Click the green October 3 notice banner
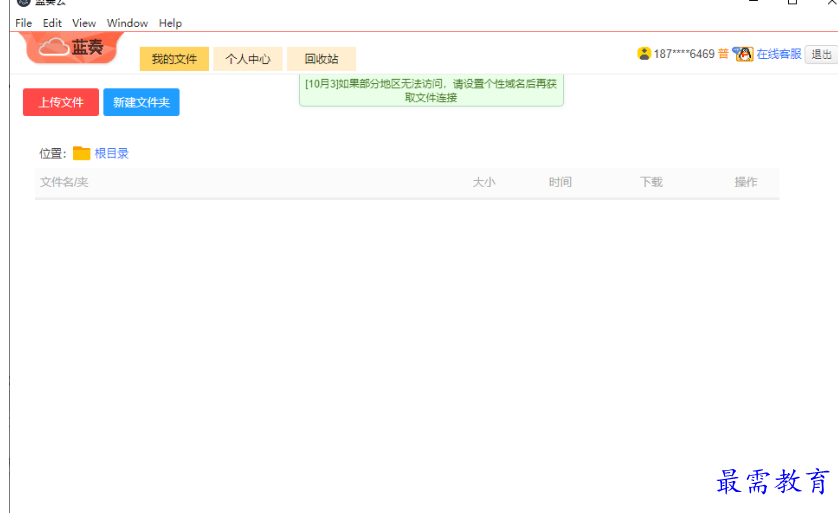Image resolution: width=838 pixels, height=513 pixels. [431, 90]
